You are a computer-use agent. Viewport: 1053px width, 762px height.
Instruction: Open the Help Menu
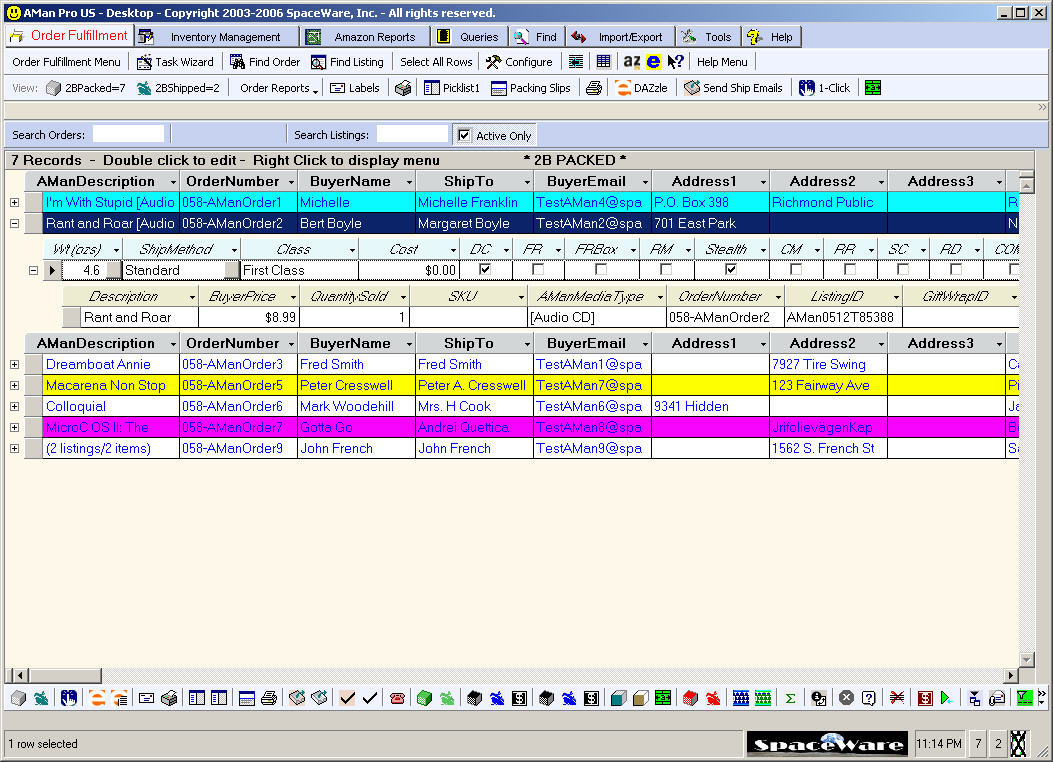click(x=722, y=62)
